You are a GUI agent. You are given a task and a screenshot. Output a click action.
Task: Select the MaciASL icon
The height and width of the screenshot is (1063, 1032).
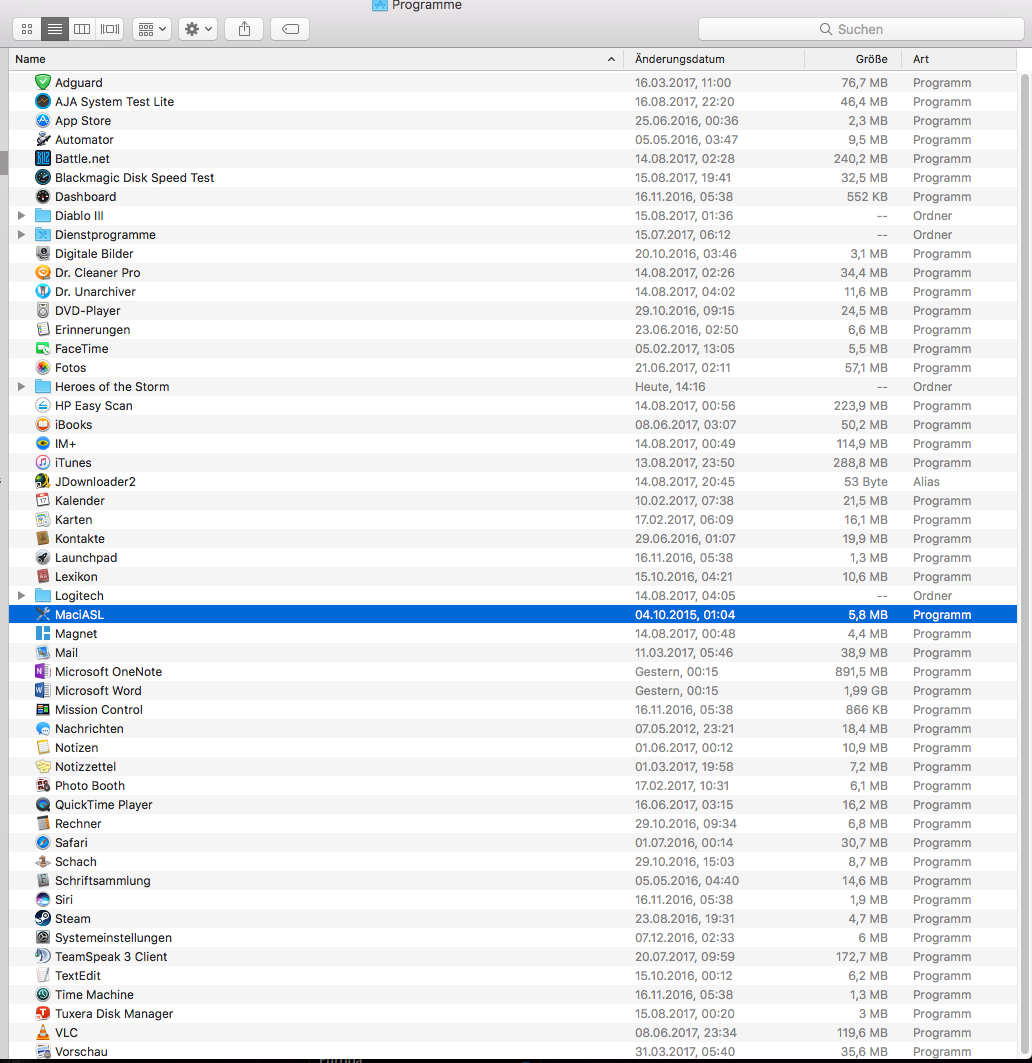43,614
